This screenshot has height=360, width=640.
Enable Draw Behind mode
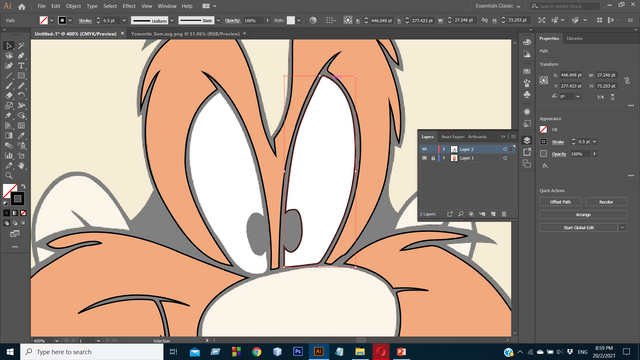[15, 223]
